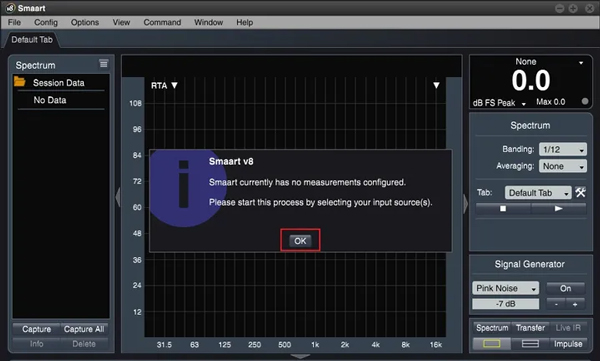Open the Spectrum panel hamburger menu
The height and width of the screenshot is (361, 600).
(103, 64)
